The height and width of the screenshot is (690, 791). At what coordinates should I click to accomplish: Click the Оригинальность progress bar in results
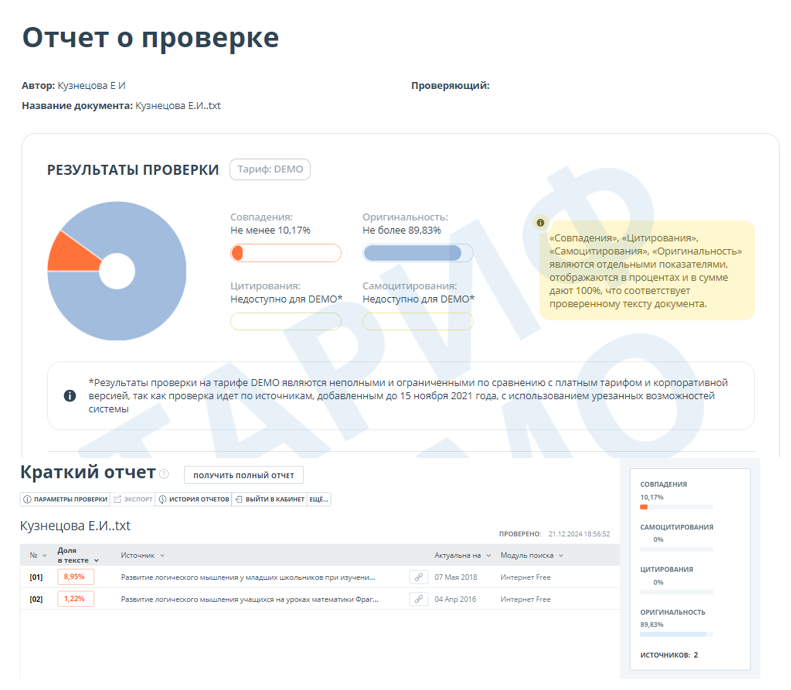pos(417,253)
